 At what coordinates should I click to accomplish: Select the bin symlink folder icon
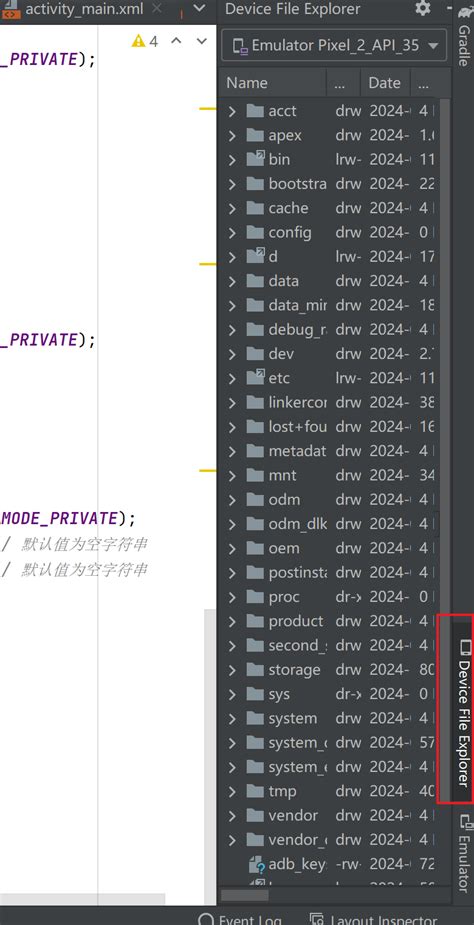pos(255,159)
